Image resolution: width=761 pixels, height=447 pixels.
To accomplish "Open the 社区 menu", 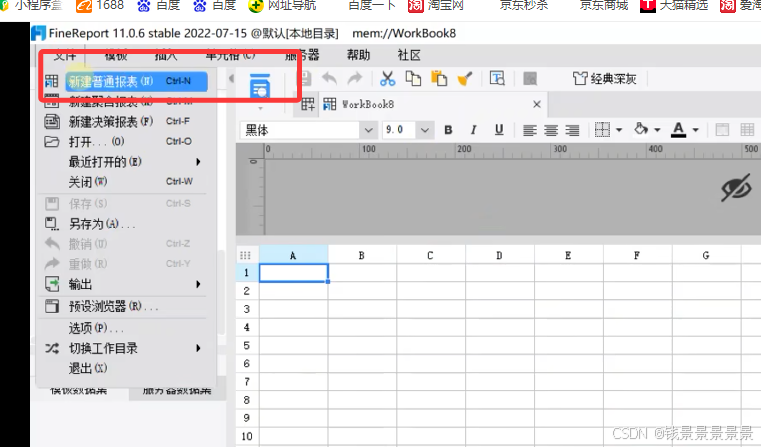I will tap(409, 55).
